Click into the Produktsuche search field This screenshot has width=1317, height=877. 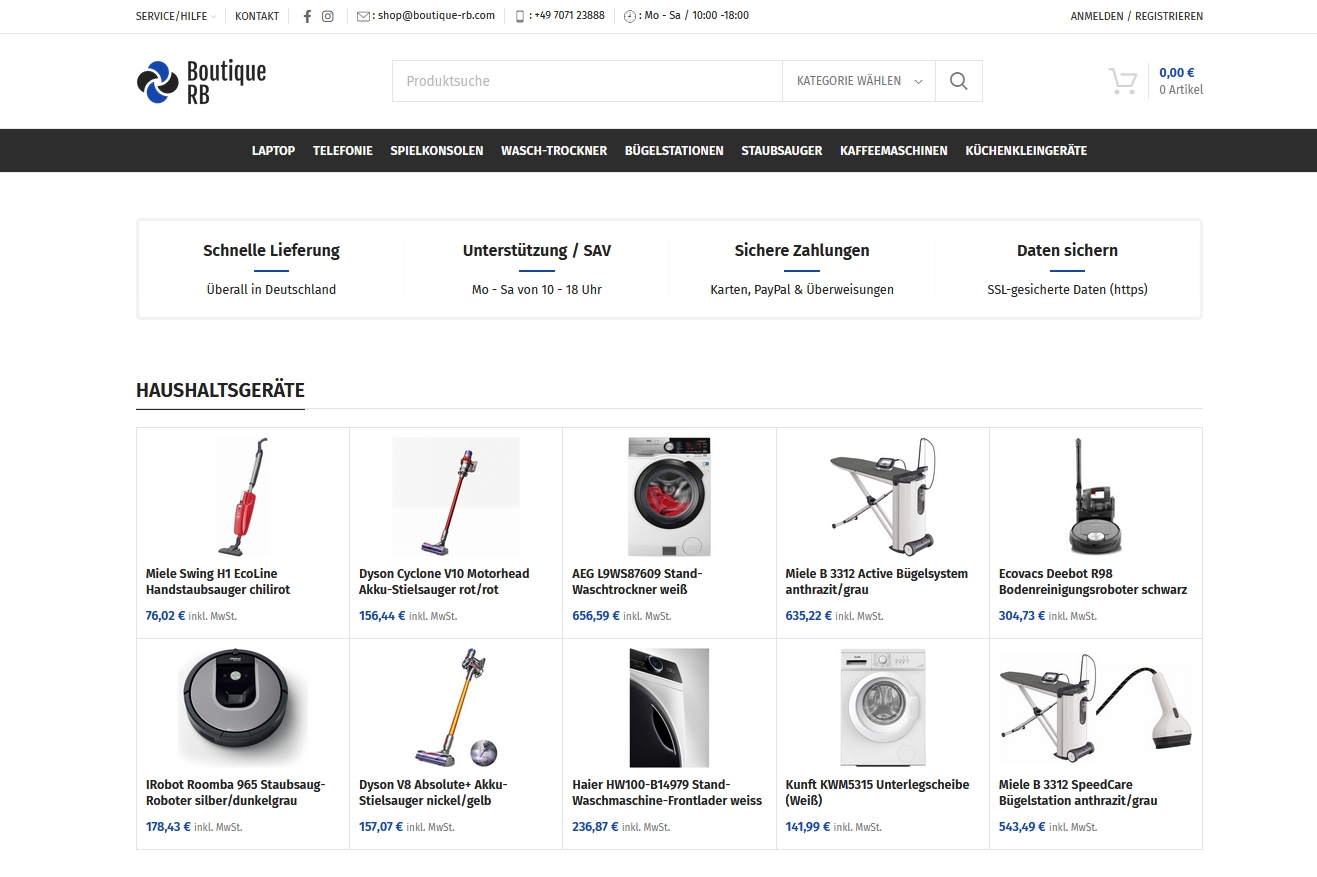tap(587, 81)
